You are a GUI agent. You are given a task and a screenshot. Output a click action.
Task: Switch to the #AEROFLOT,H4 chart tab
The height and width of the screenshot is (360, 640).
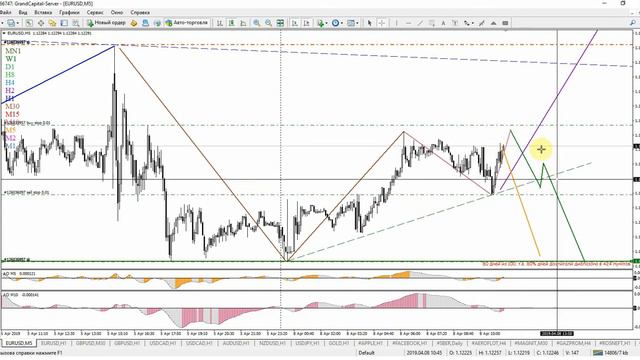[489, 343]
